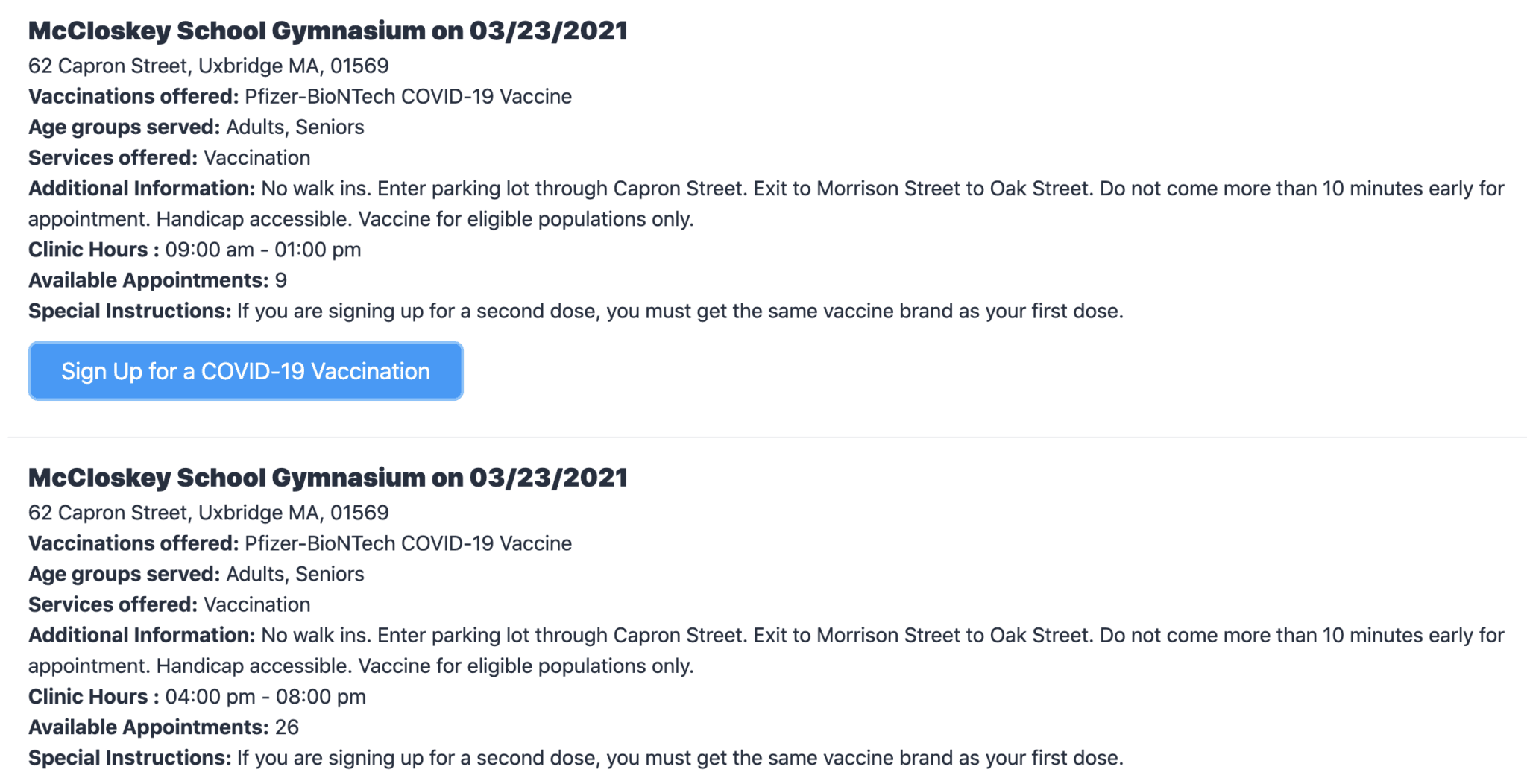Click Clinic Hours 04:00 pm - 08:00 pm
The width and height of the screenshot is (1527, 784).
coord(197,697)
